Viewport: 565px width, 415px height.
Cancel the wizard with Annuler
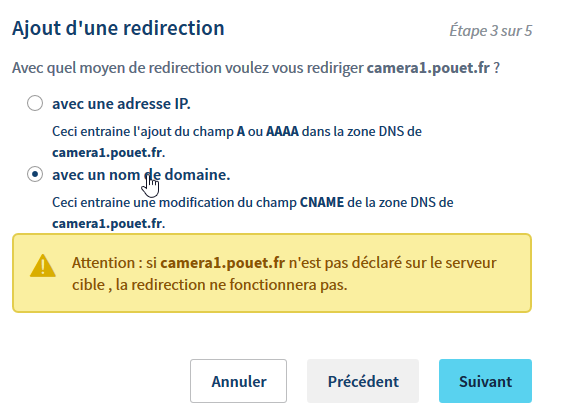pos(239,381)
